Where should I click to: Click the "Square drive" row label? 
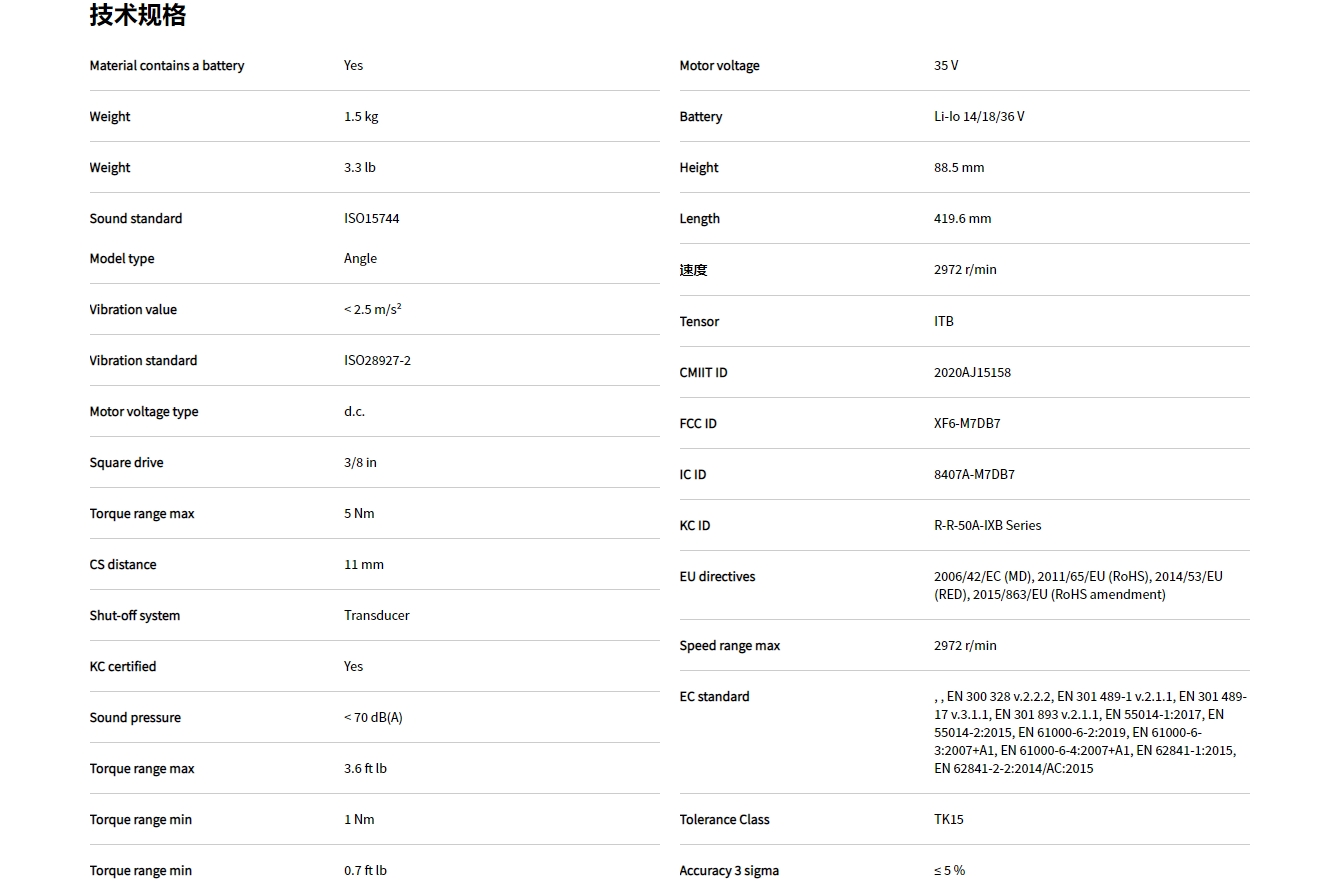coord(126,463)
